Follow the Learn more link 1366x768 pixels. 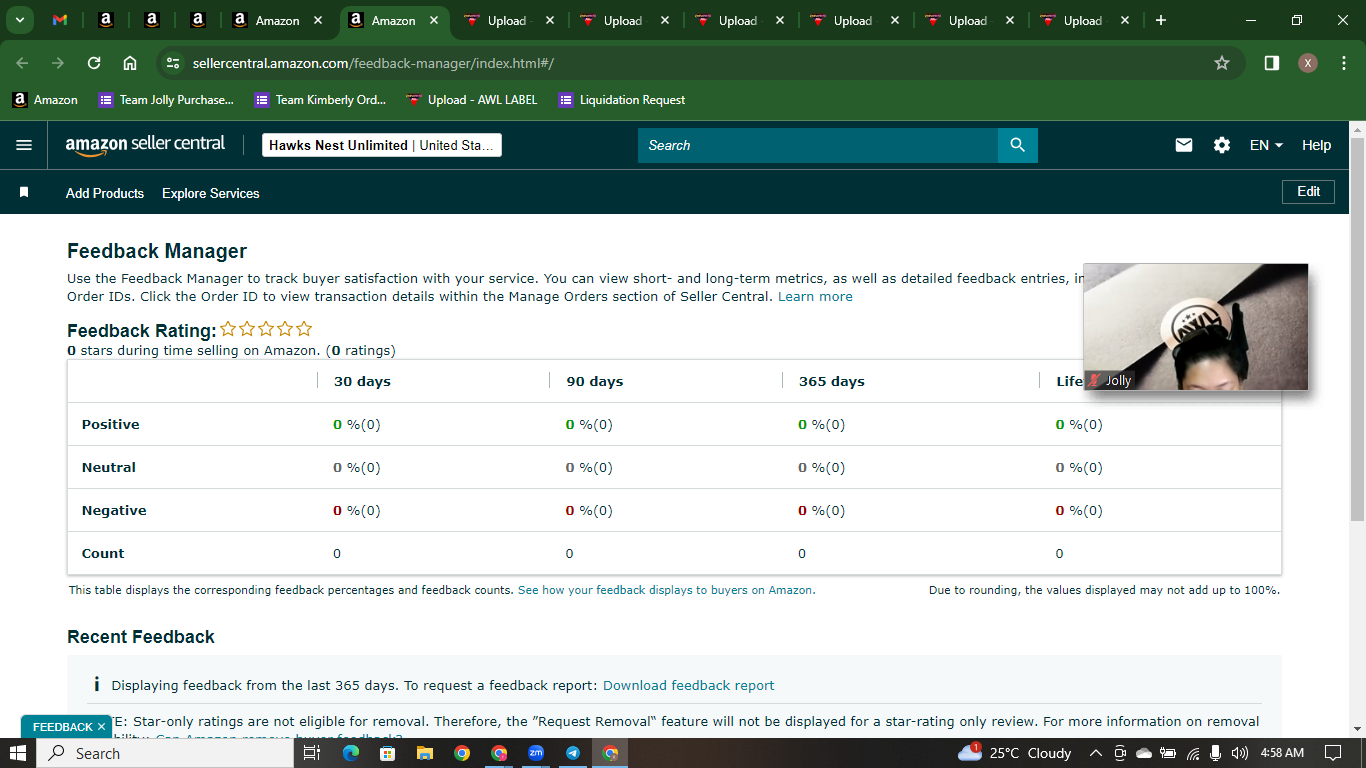[x=815, y=297]
